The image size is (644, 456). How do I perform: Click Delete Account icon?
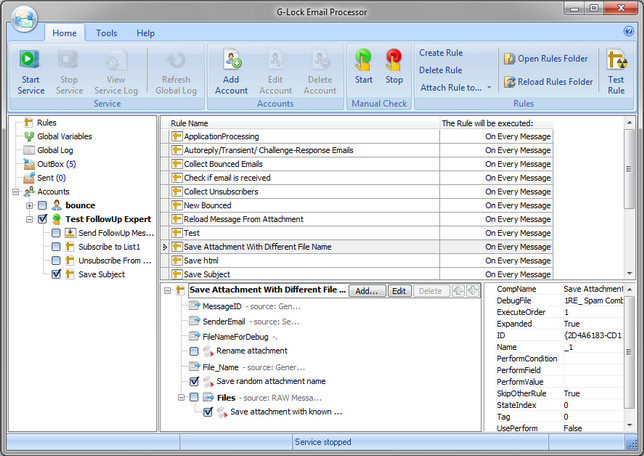click(320, 60)
